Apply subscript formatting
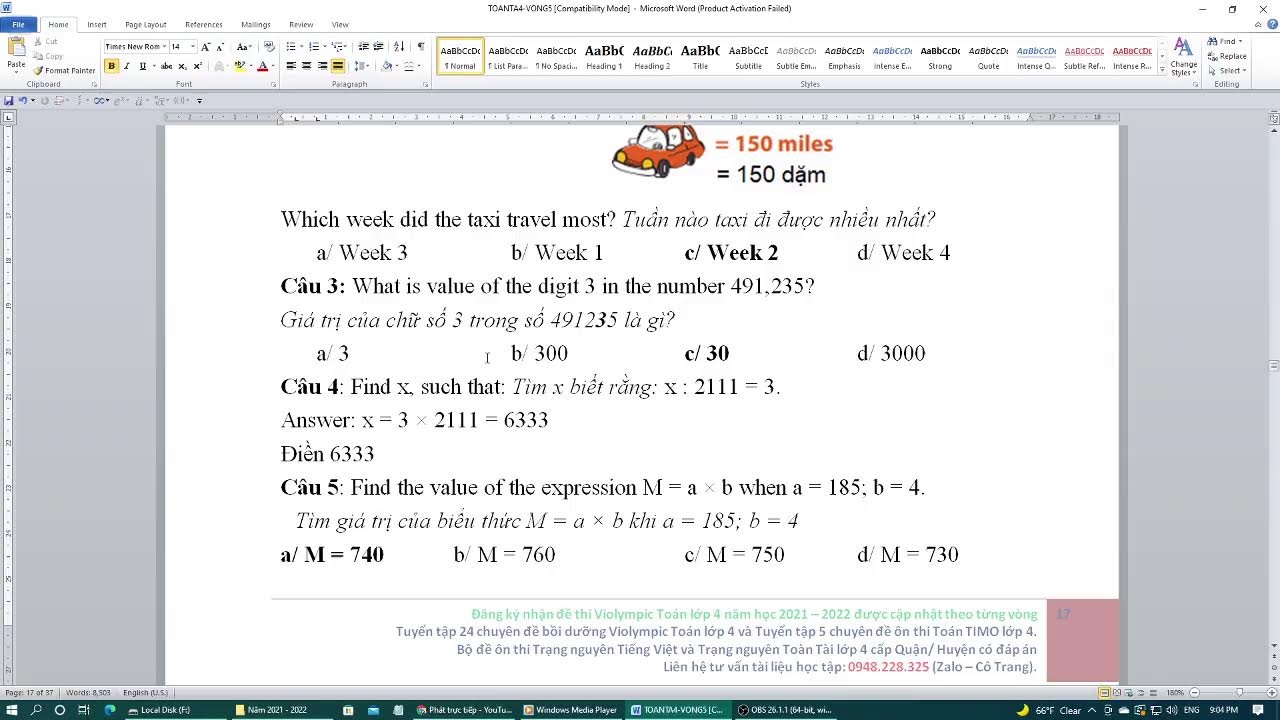This screenshot has height=720, width=1280. [182, 66]
